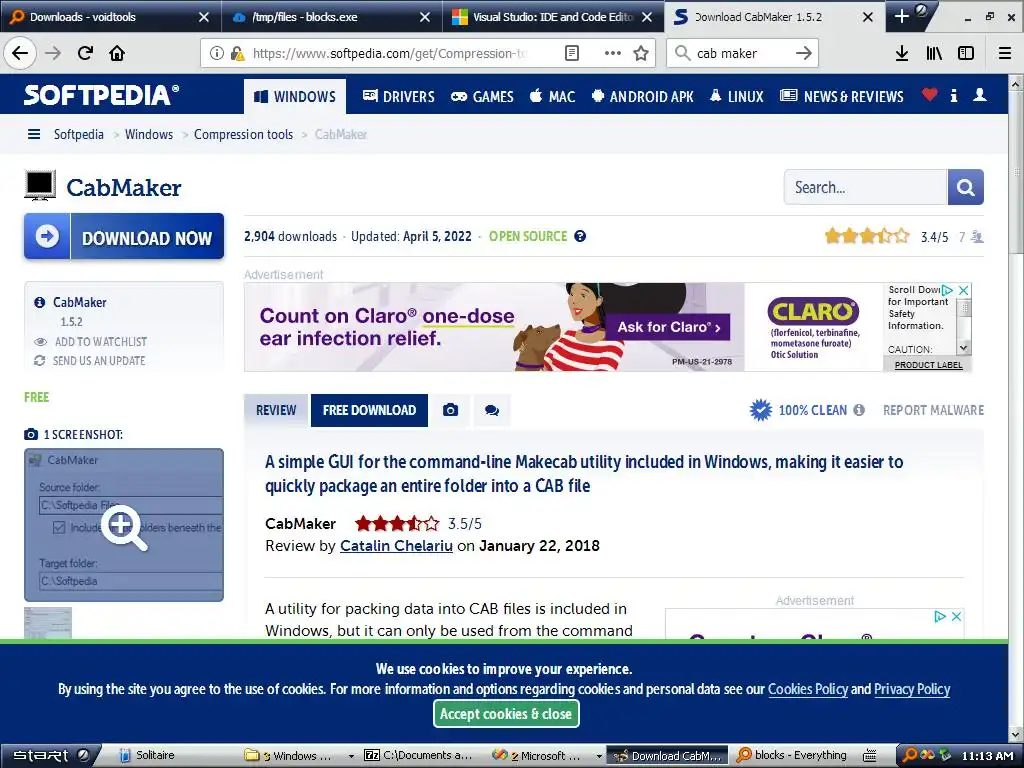Open Compression tools breadcrumb link
Image resolution: width=1024 pixels, height=768 pixels.
[244, 135]
